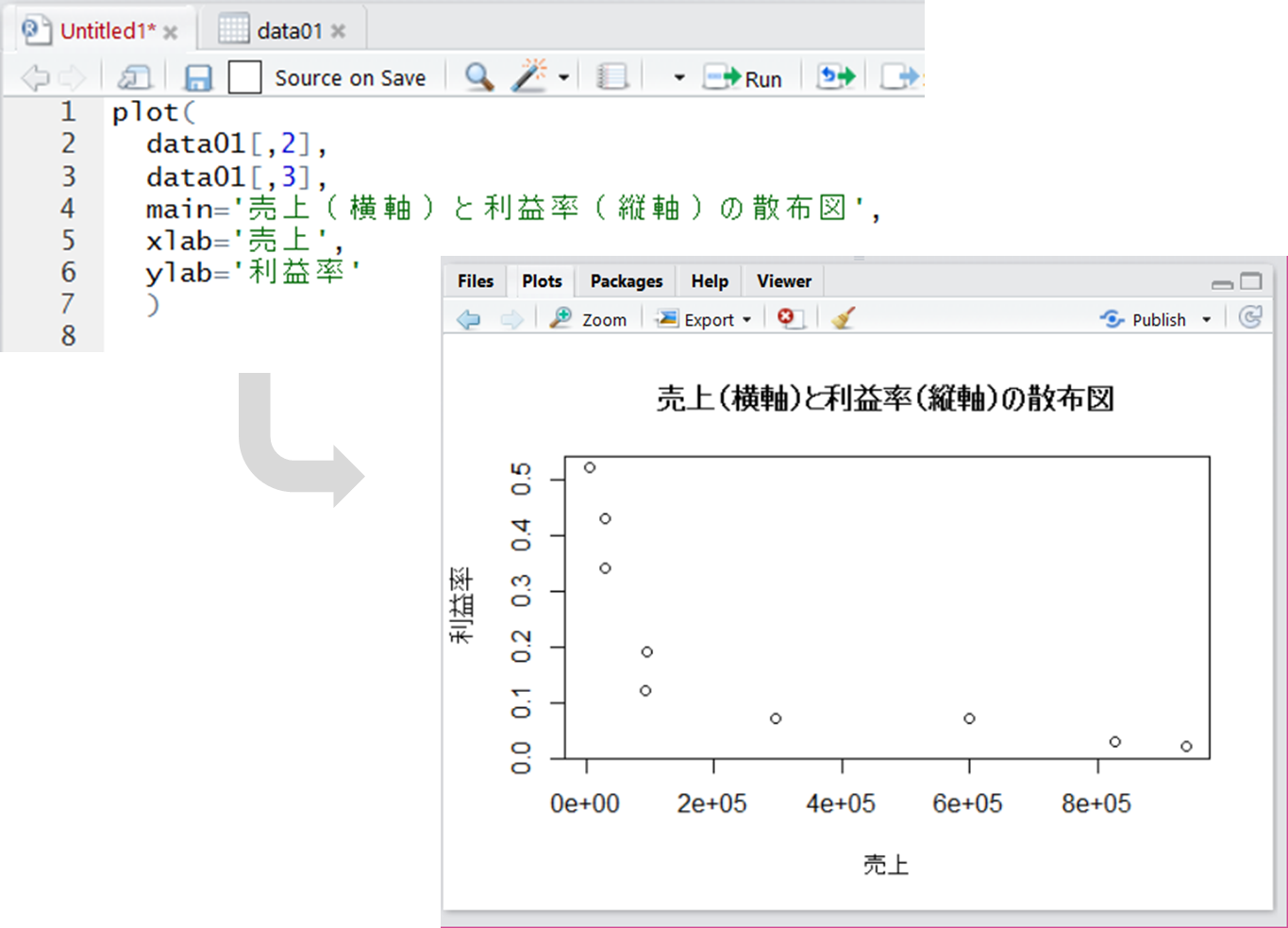This screenshot has height=928, width=1288.
Task: Expand the Publish dropdown arrow
Action: click(1206, 320)
